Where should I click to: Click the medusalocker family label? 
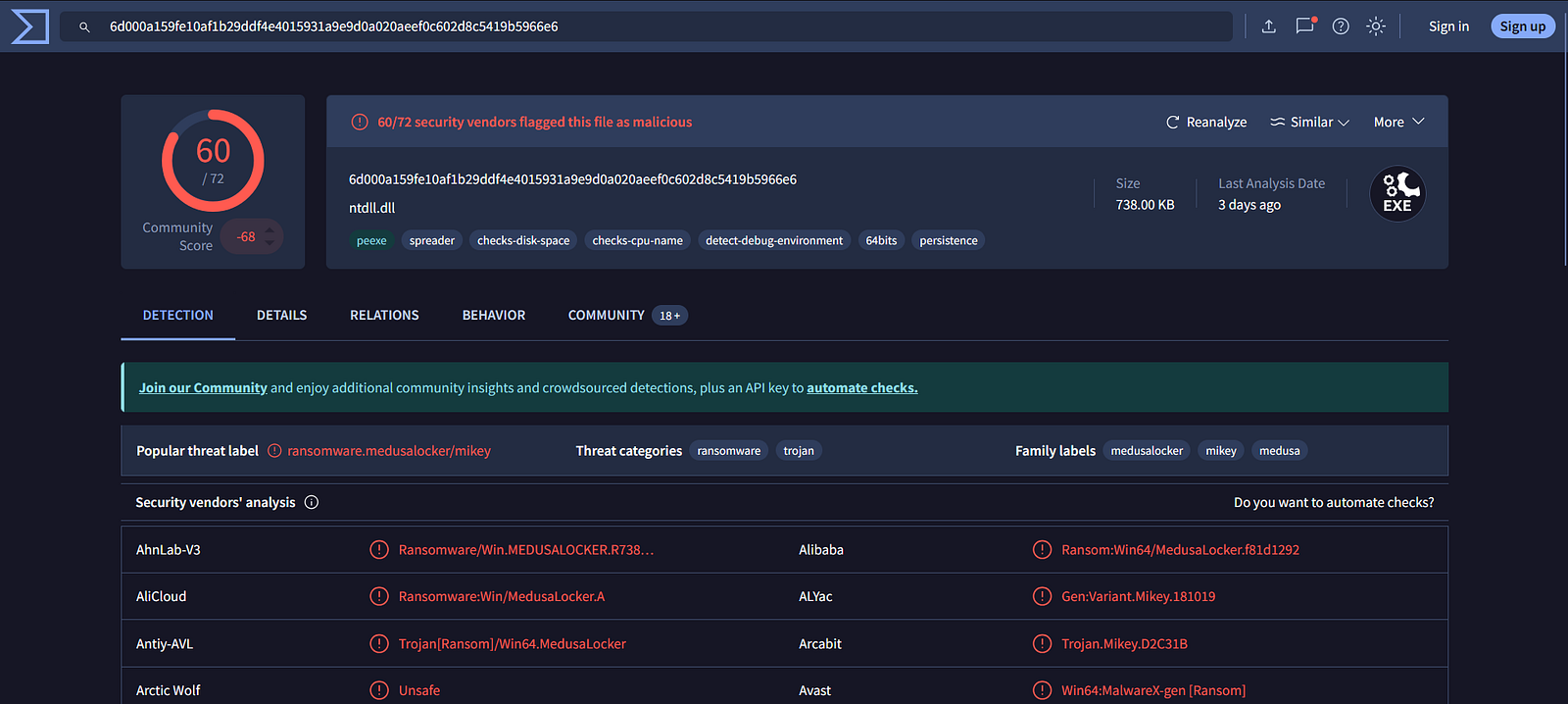click(1147, 451)
